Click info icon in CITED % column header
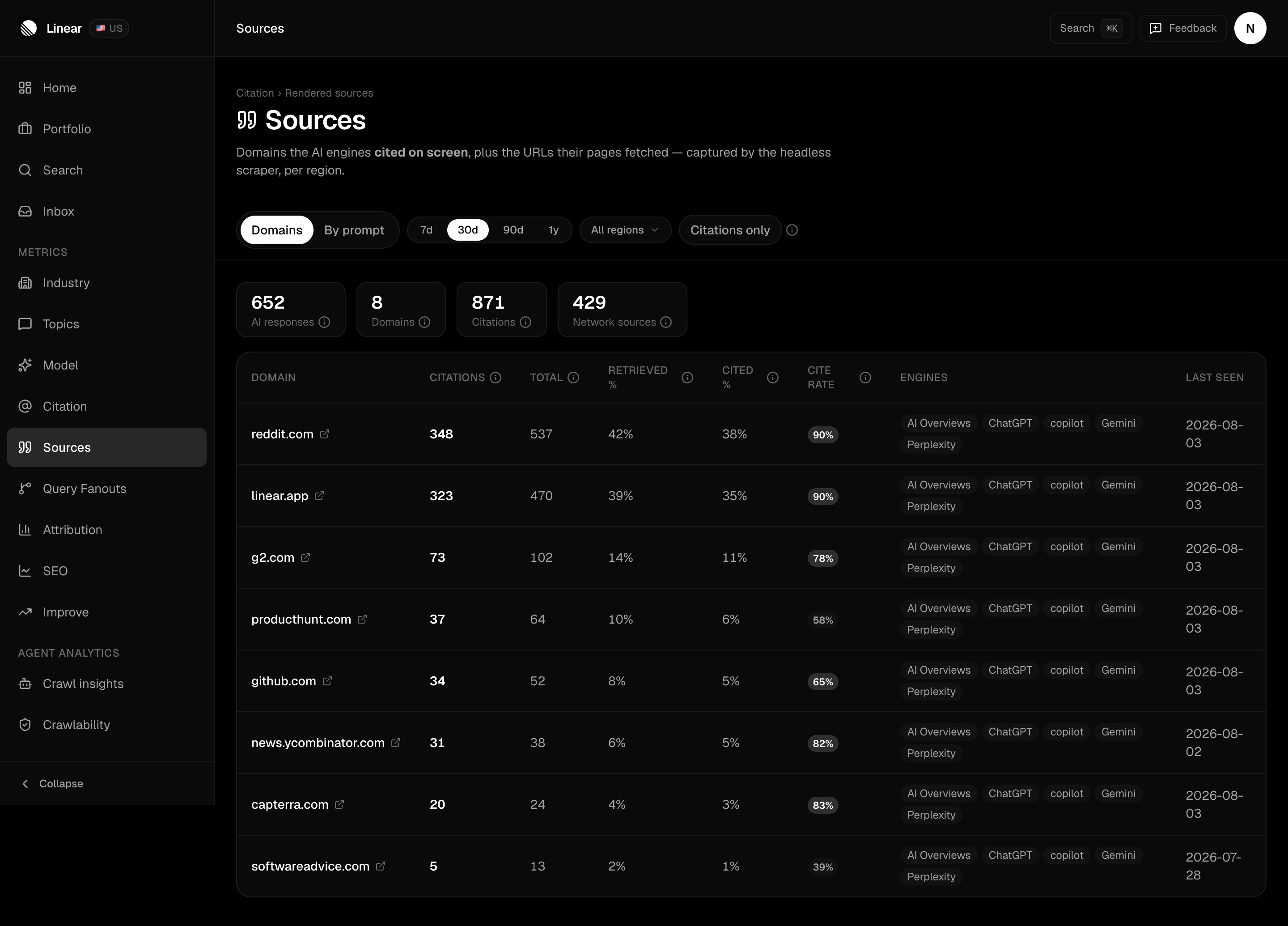Screen dimensions: 1288x926 pos(772,378)
